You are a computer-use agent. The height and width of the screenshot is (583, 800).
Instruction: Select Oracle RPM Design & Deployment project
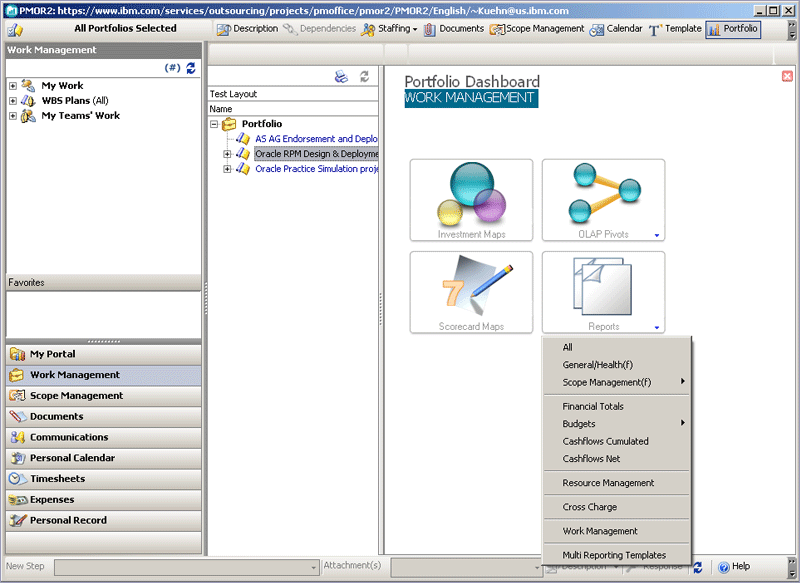tap(316, 154)
